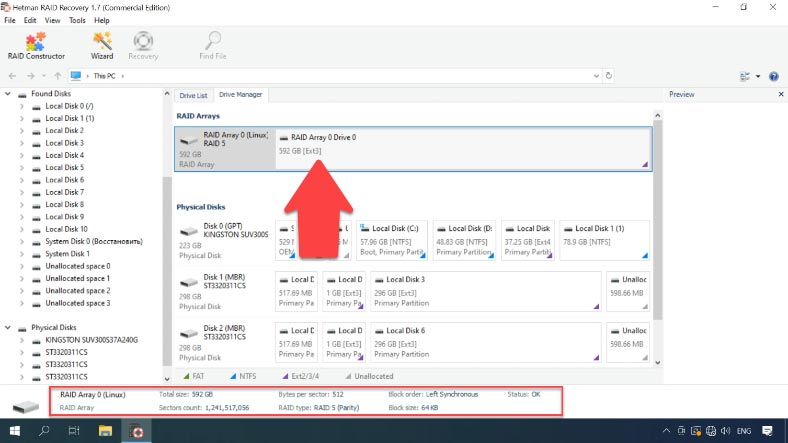Collapse the Found Disks tree node

coord(8,93)
